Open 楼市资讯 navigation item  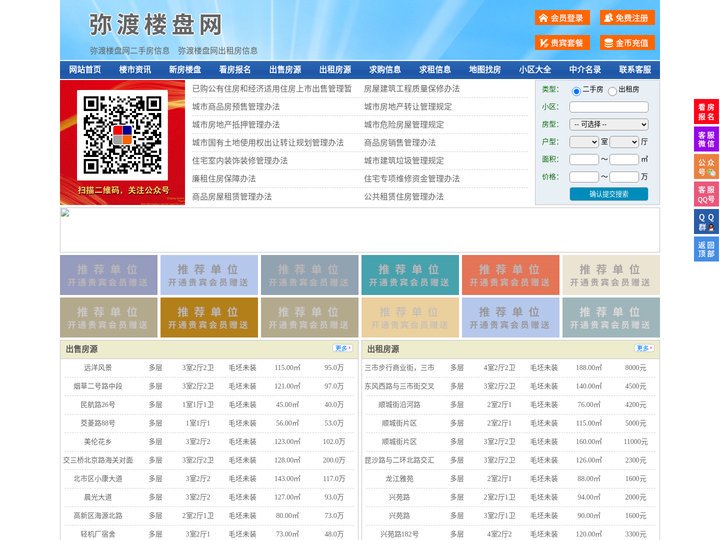(x=135, y=70)
